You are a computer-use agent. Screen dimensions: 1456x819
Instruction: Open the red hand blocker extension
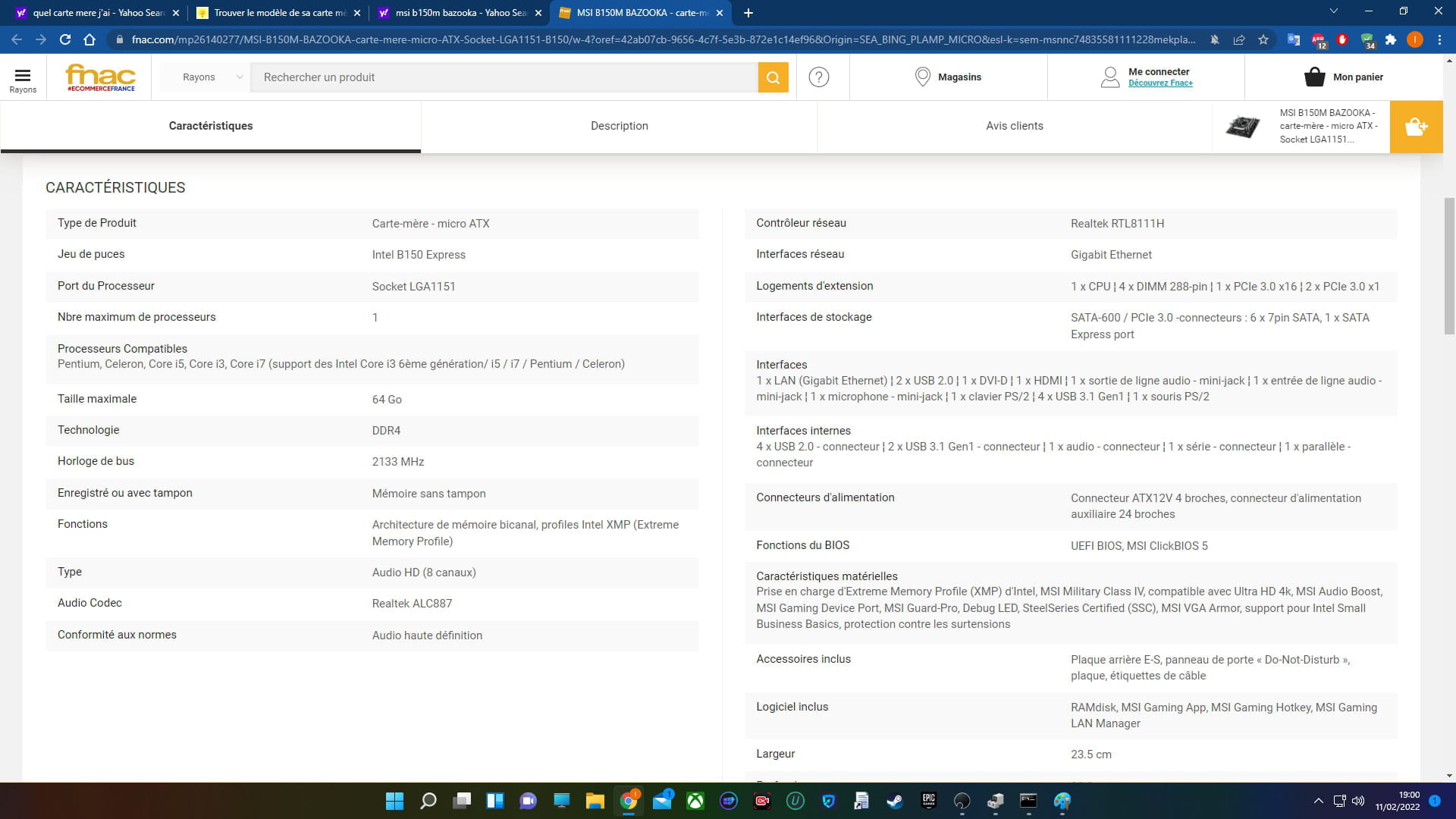1342,39
